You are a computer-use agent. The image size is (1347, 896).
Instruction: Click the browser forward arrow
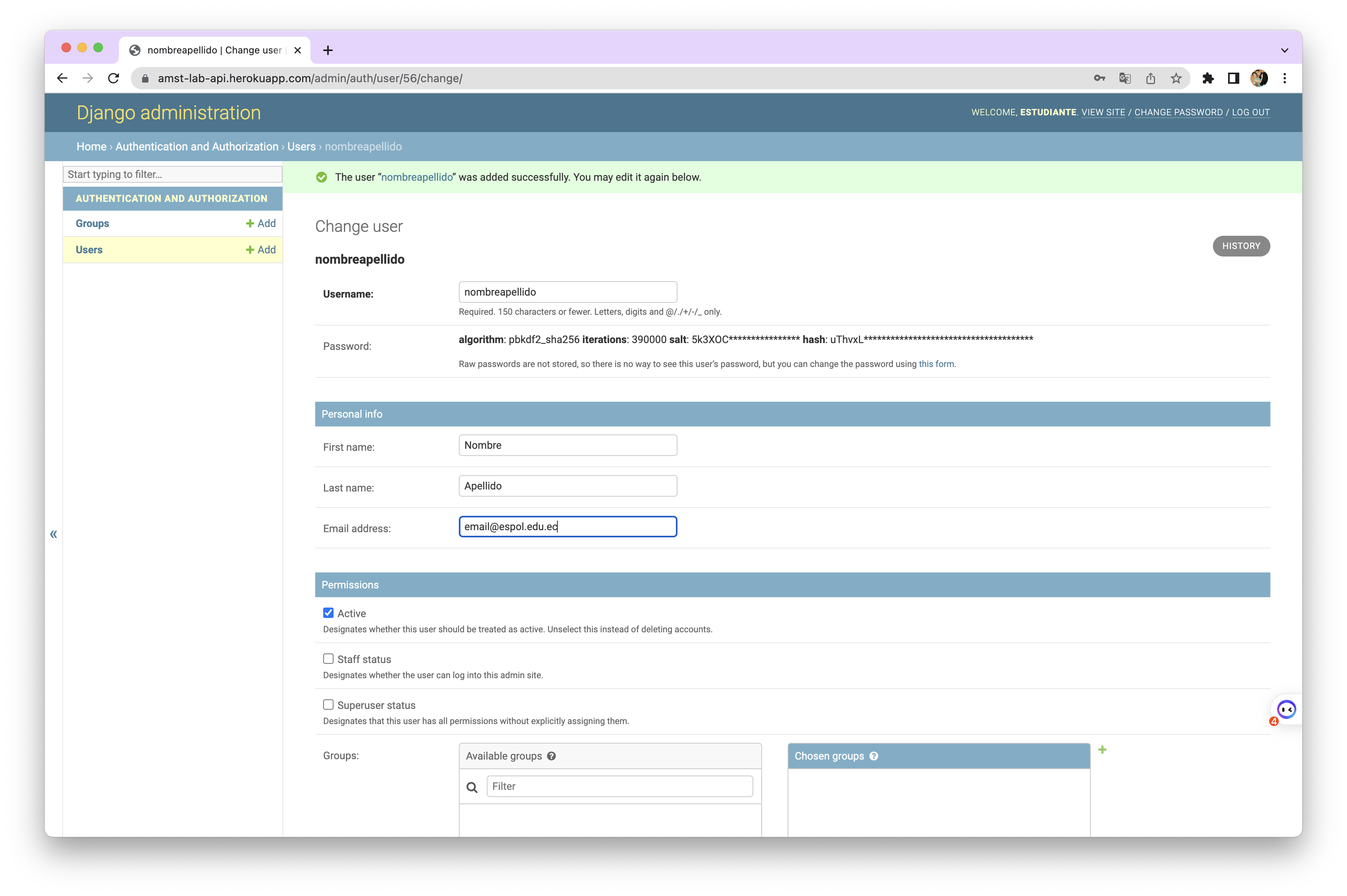[x=87, y=78]
